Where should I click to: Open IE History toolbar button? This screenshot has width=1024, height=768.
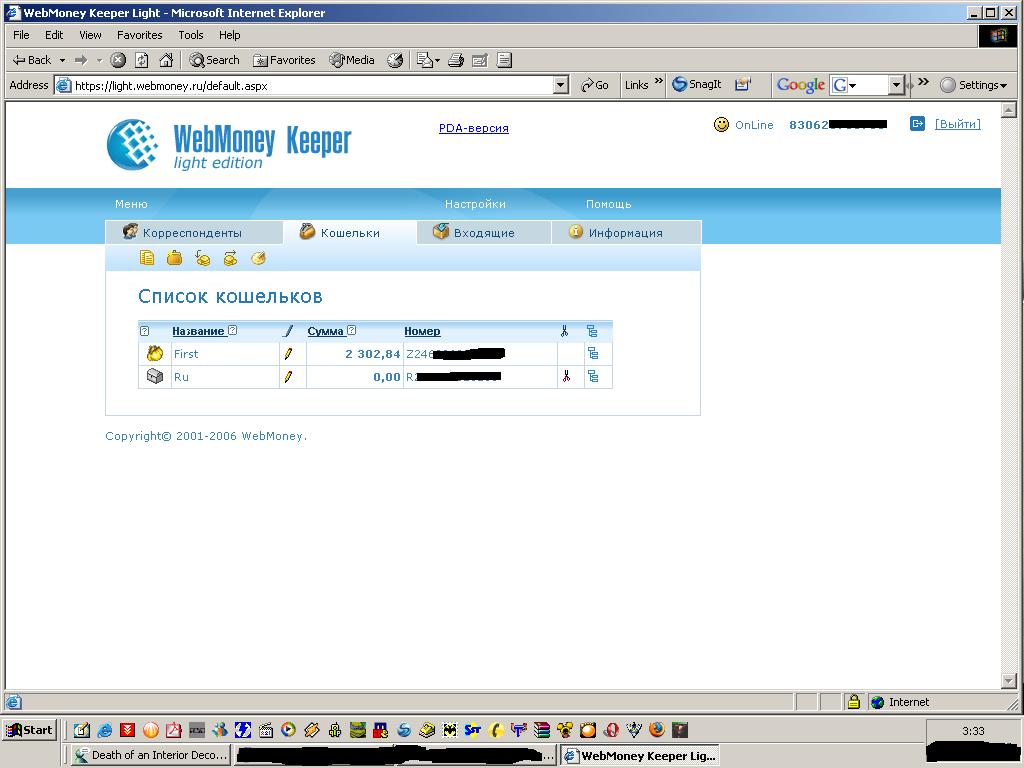pos(395,60)
